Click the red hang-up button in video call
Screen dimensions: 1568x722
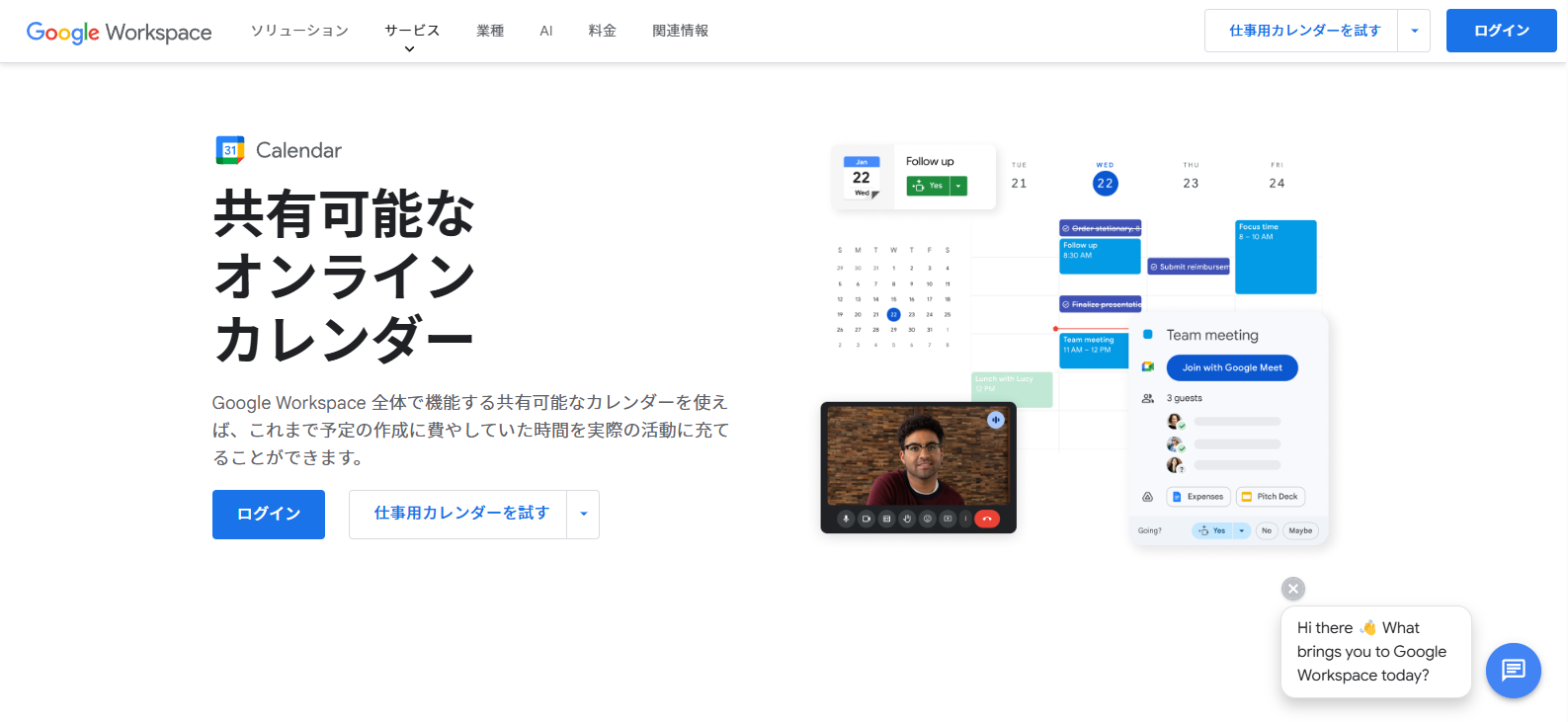[987, 519]
